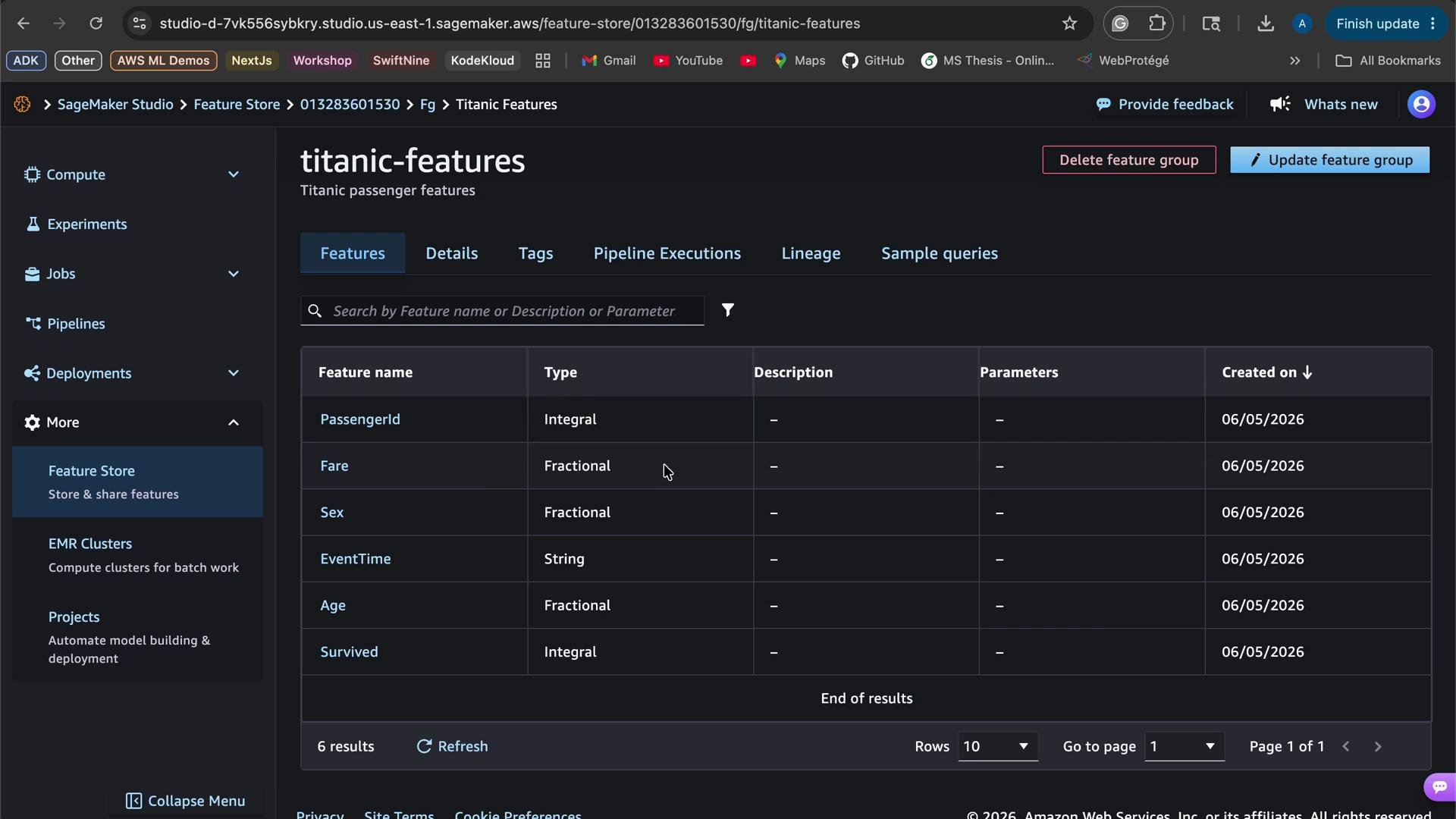Open the Age feature link
This screenshot has height=819, width=1456.
pos(332,606)
